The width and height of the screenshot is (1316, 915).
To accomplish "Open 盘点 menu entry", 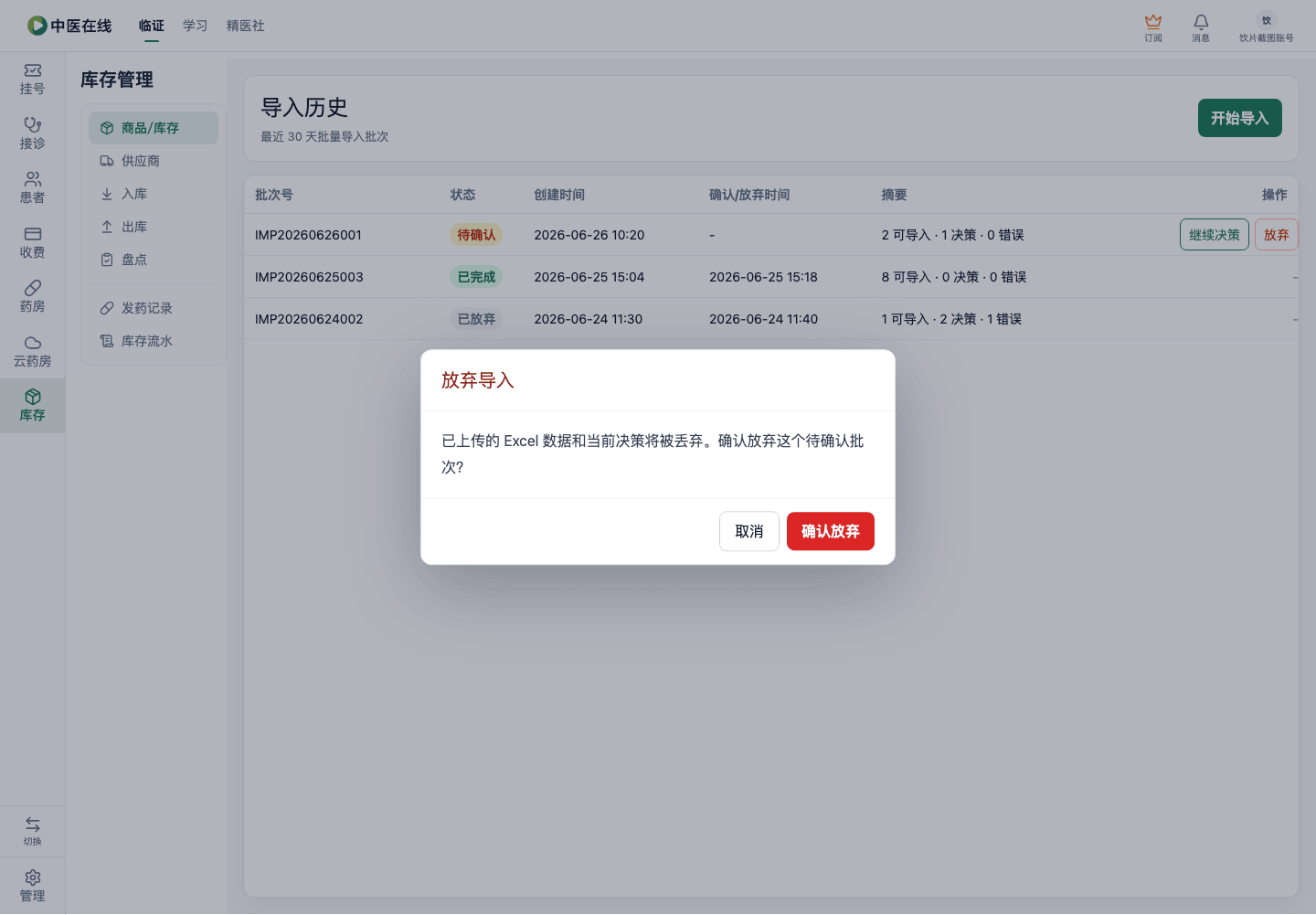I will click(x=154, y=260).
